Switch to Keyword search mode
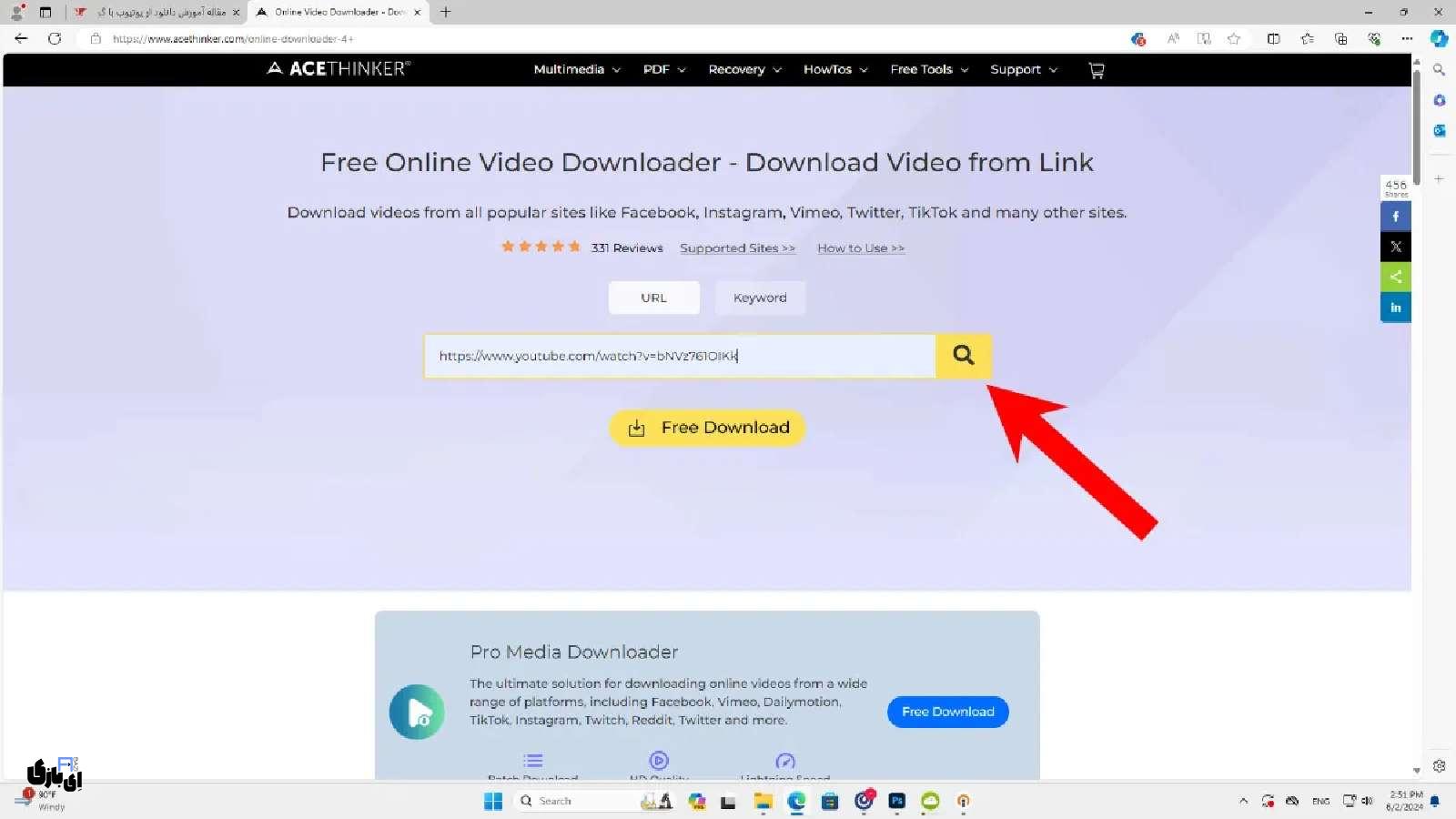 coord(759,298)
